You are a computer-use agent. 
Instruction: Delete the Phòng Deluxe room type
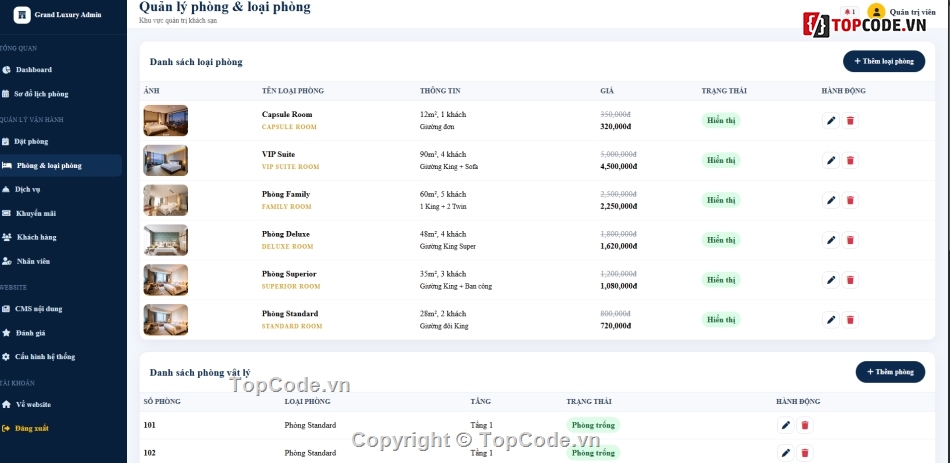tap(850, 240)
